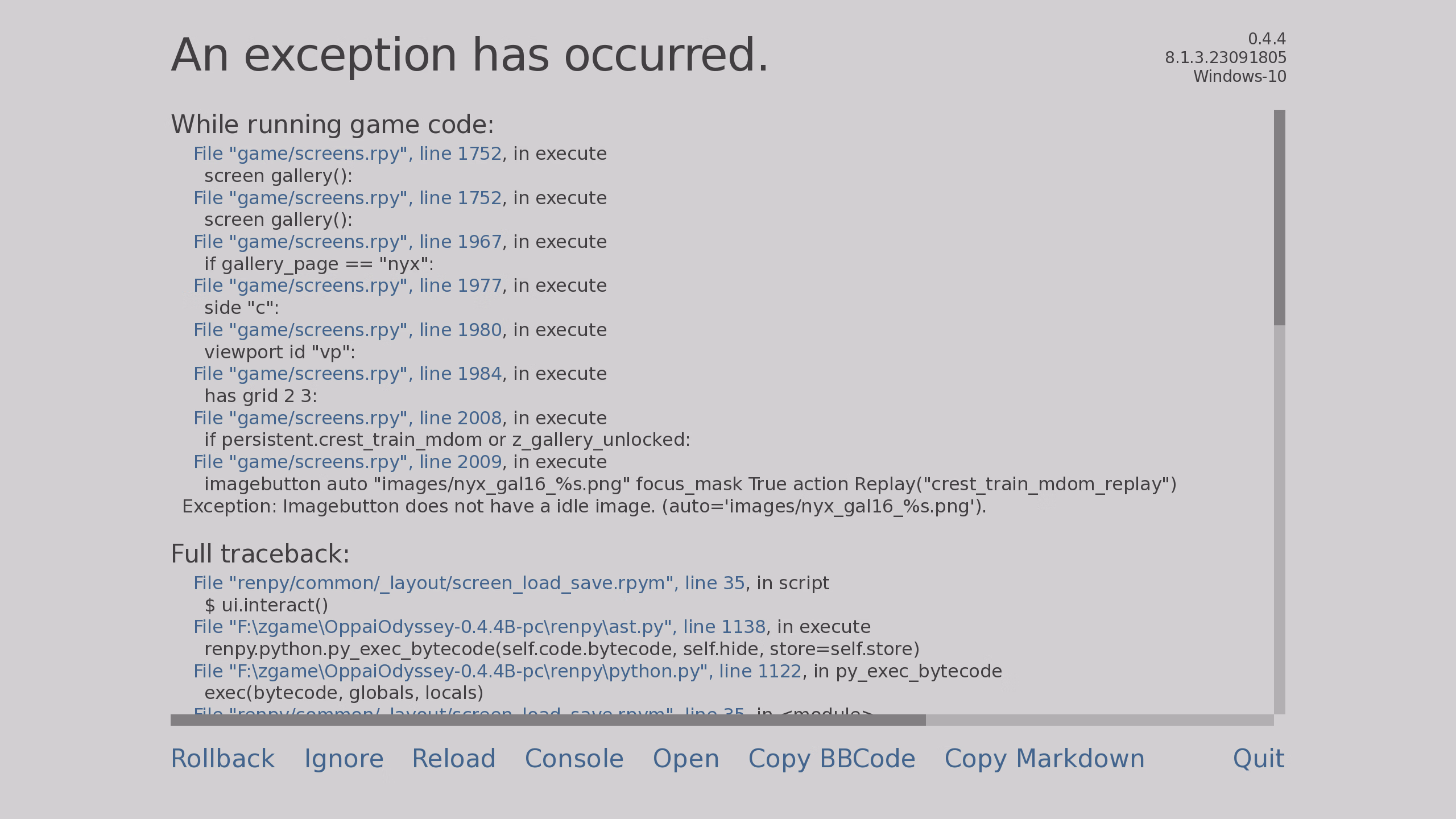Jump to screens.rpy line 1984

click(x=348, y=374)
